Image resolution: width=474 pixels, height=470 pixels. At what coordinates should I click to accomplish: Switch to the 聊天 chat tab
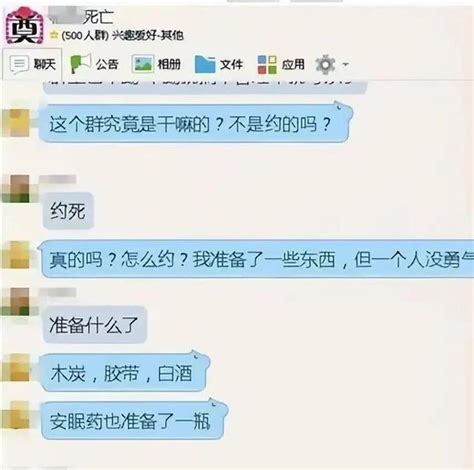click(32, 64)
